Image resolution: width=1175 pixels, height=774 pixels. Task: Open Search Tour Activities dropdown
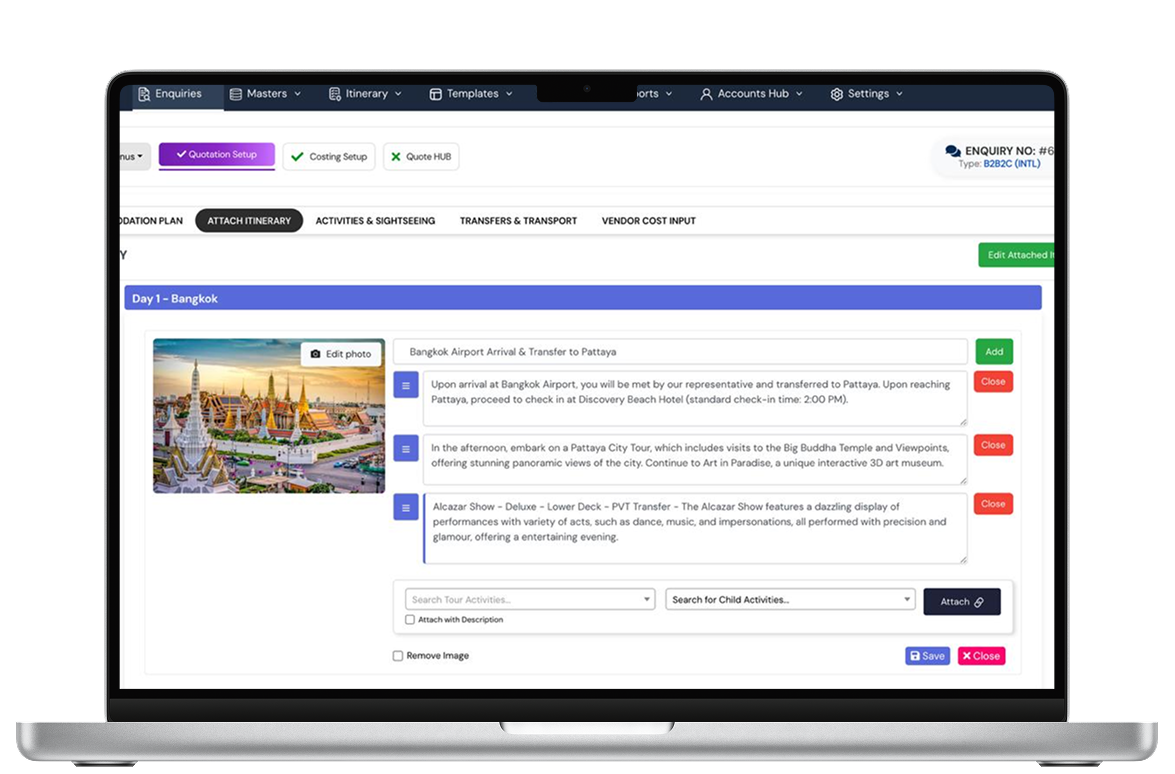[x=530, y=600]
